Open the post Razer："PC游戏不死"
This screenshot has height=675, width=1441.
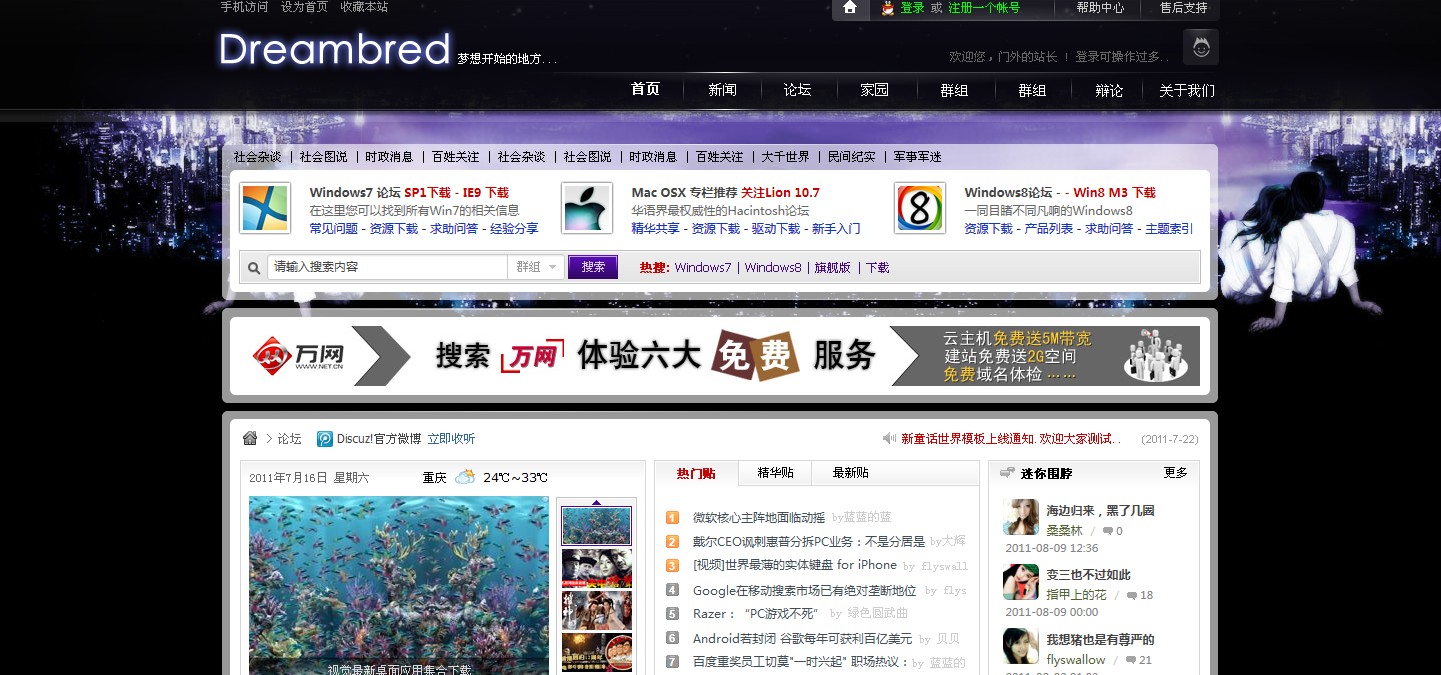pos(755,614)
